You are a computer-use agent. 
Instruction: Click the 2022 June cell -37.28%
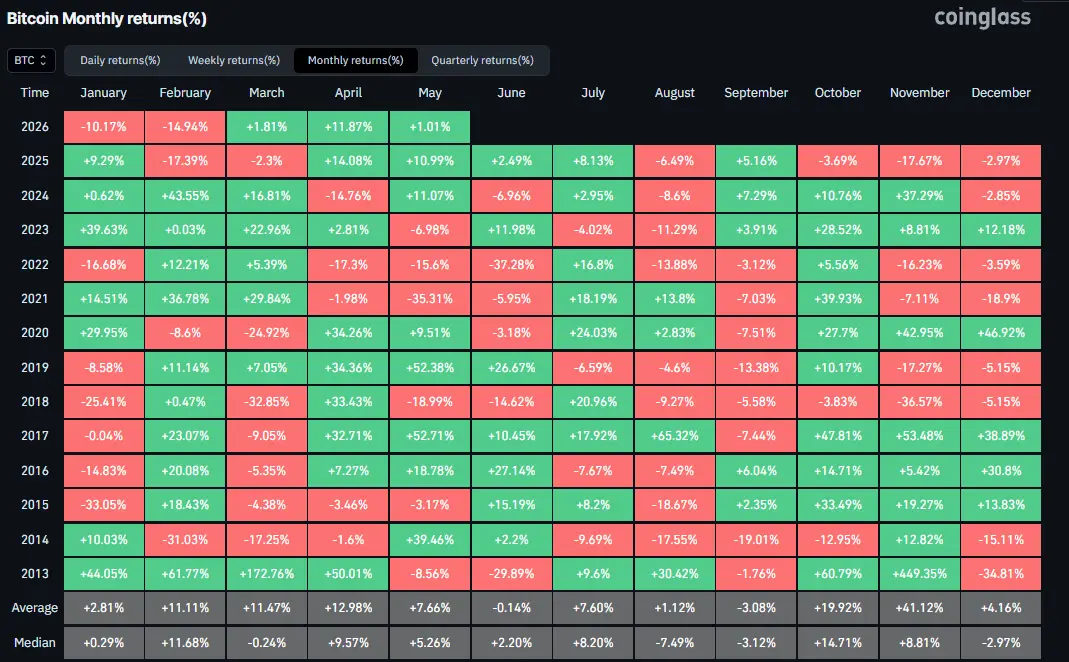pos(511,265)
